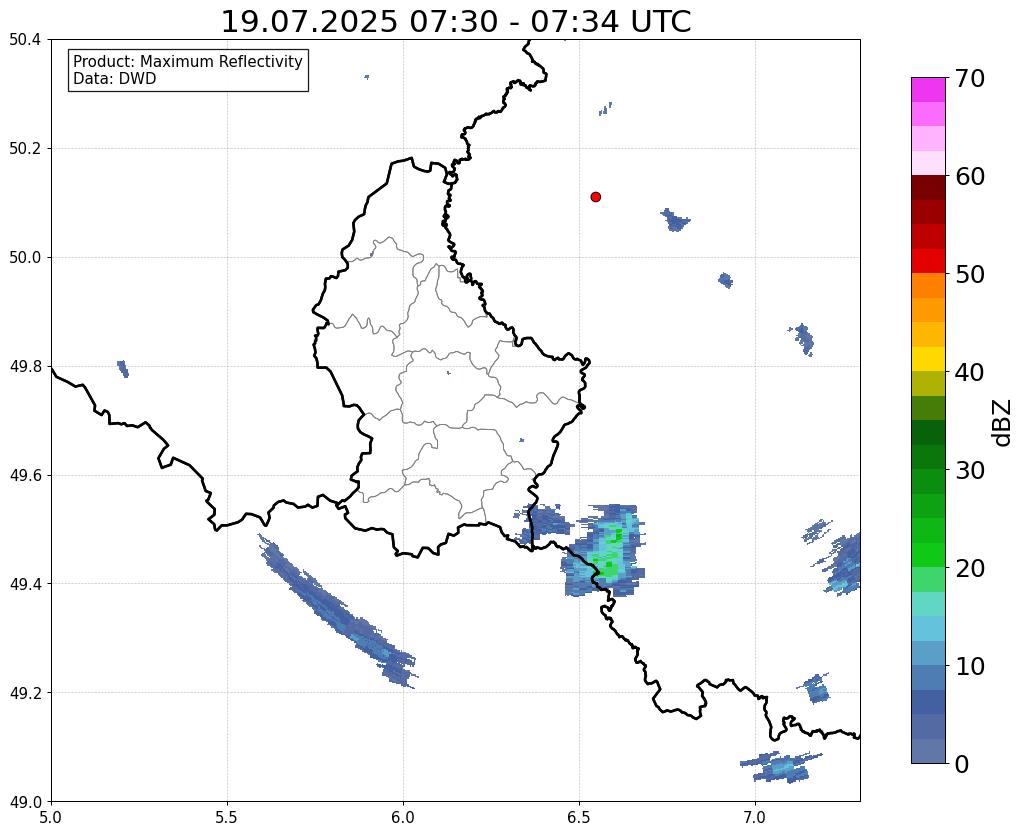
Task: Pick the dark red 60 dBZ colorbar segment
Action: pos(928,187)
